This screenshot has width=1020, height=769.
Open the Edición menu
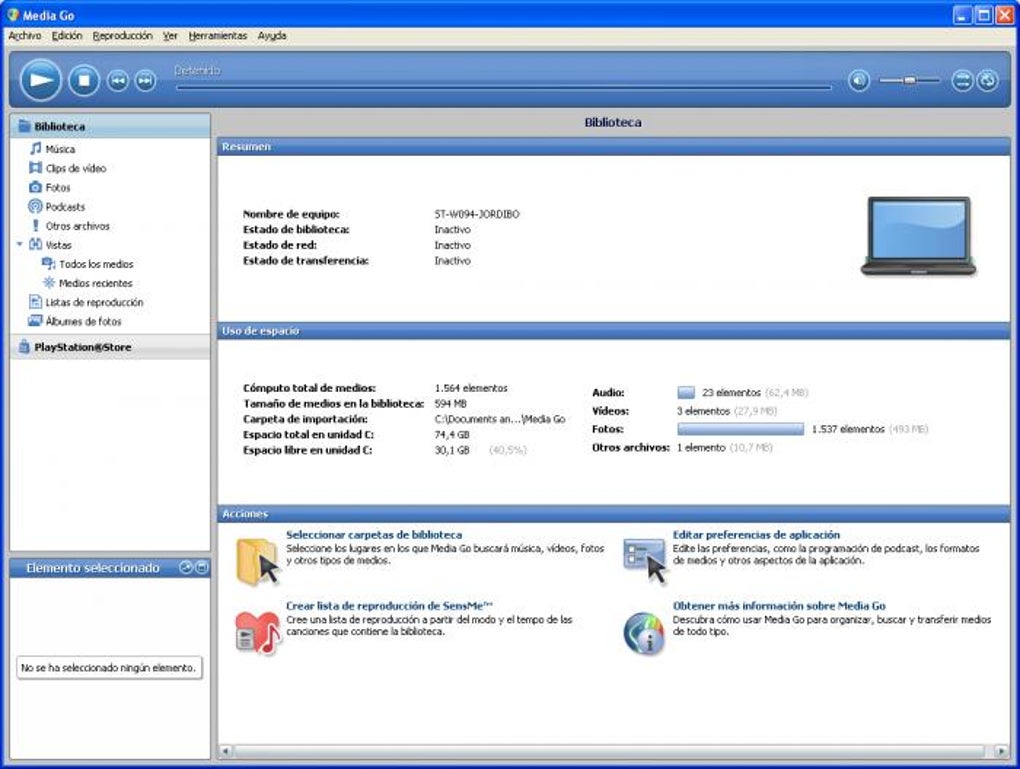pos(67,36)
